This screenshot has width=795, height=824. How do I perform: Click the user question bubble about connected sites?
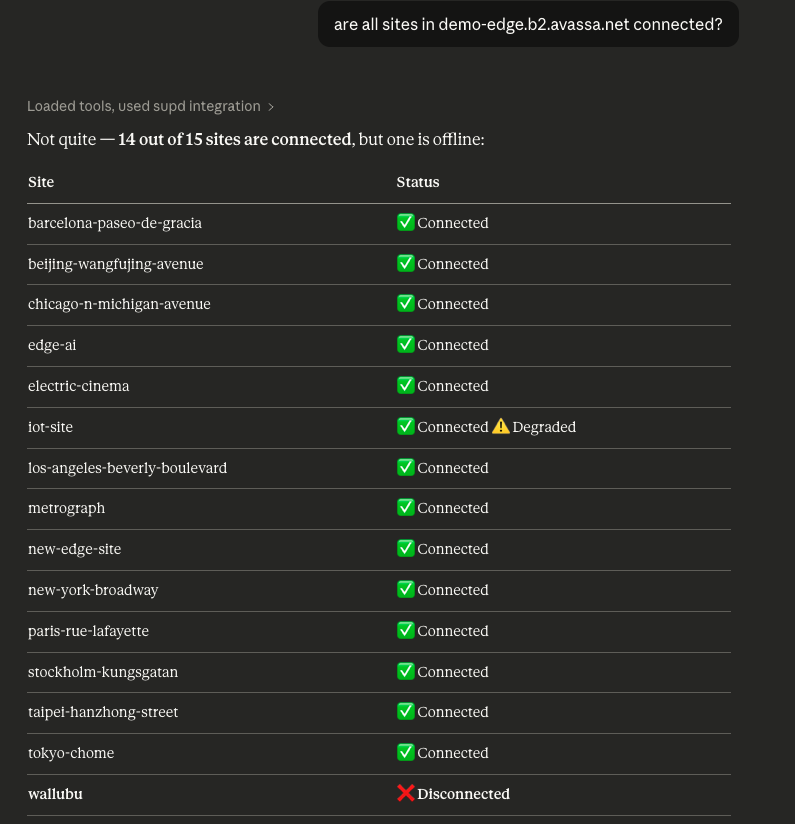[x=528, y=24]
